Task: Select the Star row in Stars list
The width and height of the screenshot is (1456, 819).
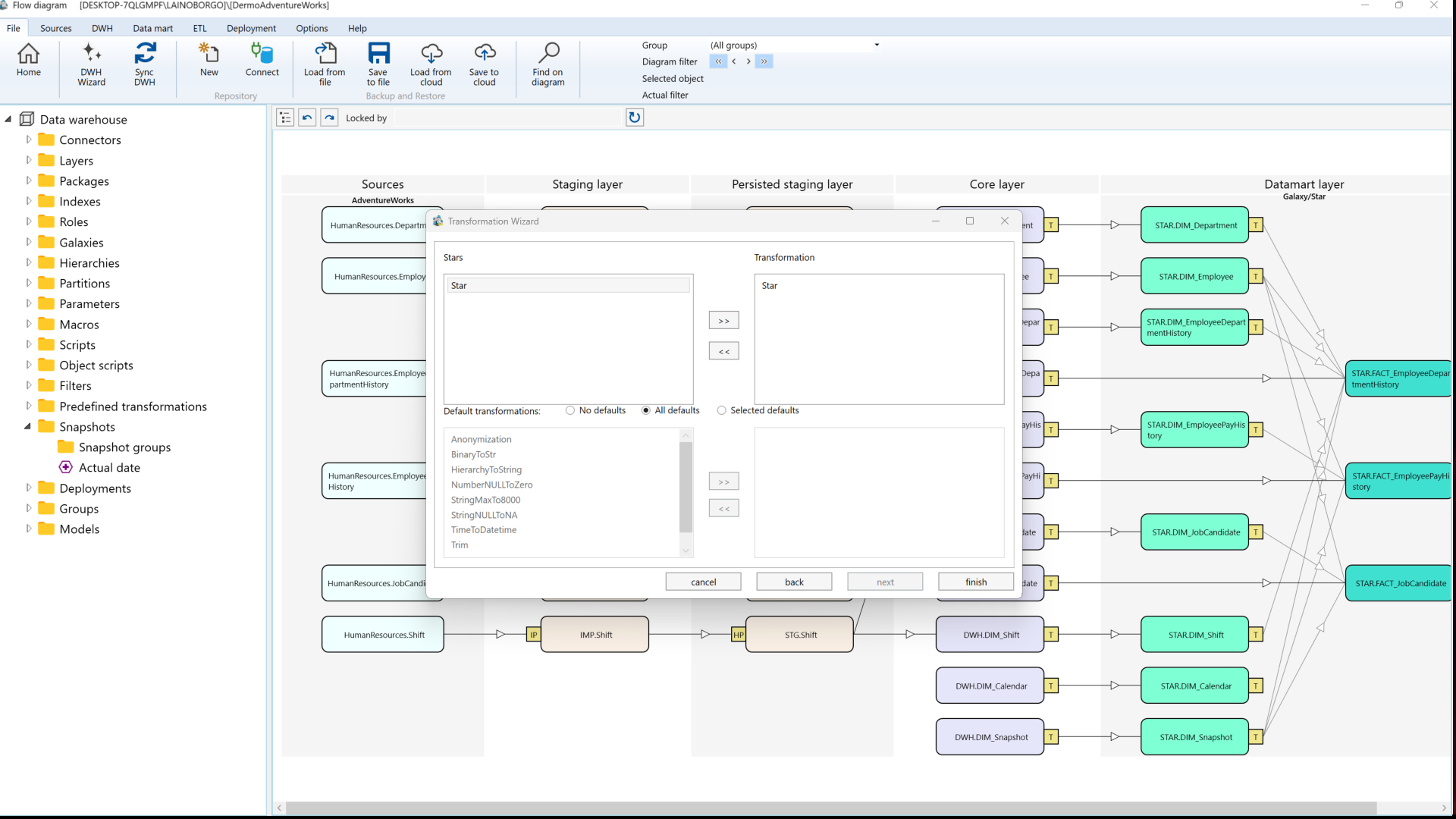Action: pos(569,285)
